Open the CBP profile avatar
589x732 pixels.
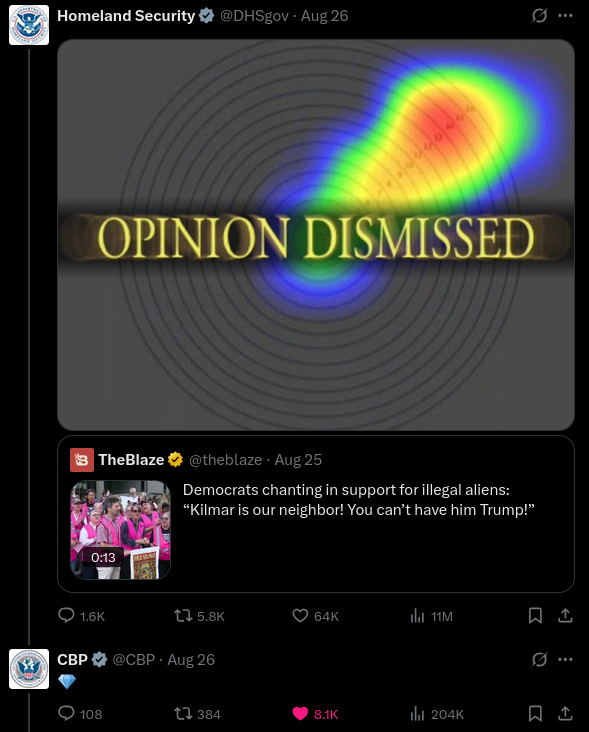point(29,669)
